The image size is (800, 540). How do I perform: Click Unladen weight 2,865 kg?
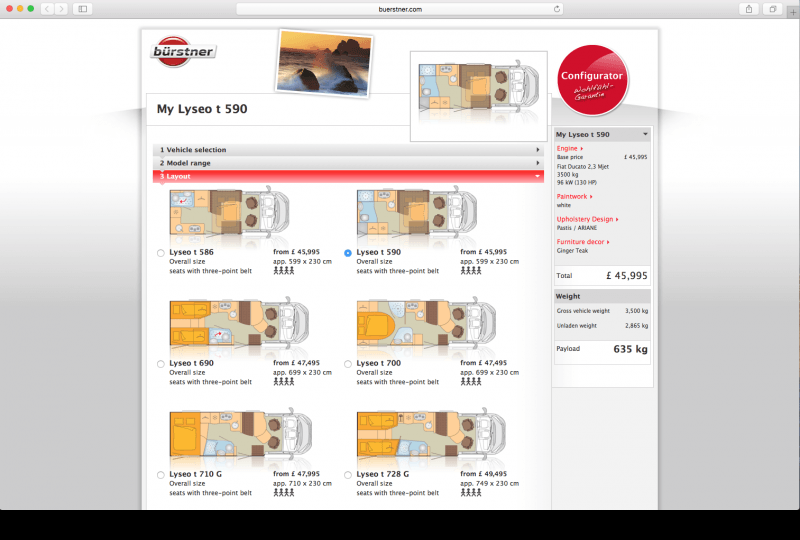(602, 325)
